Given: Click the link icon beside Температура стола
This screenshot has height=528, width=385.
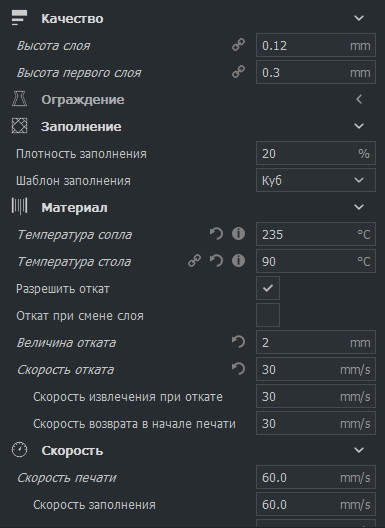Looking at the screenshot, I should click(x=194, y=261).
